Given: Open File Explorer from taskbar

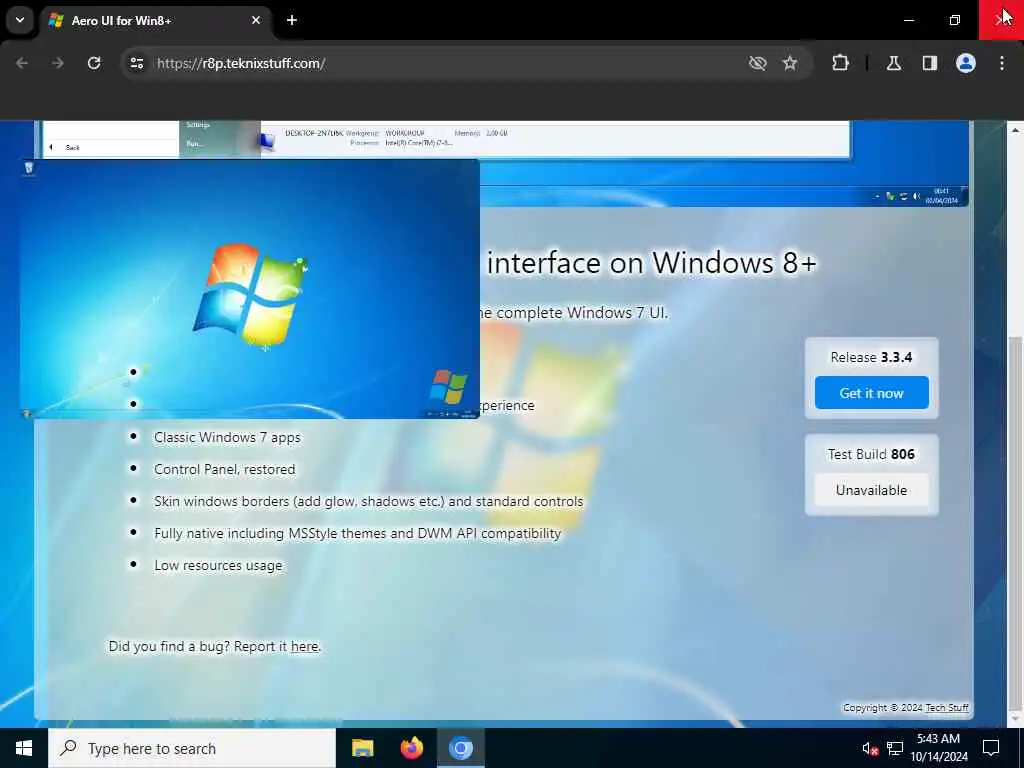Looking at the screenshot, I should tap(362, 748).
